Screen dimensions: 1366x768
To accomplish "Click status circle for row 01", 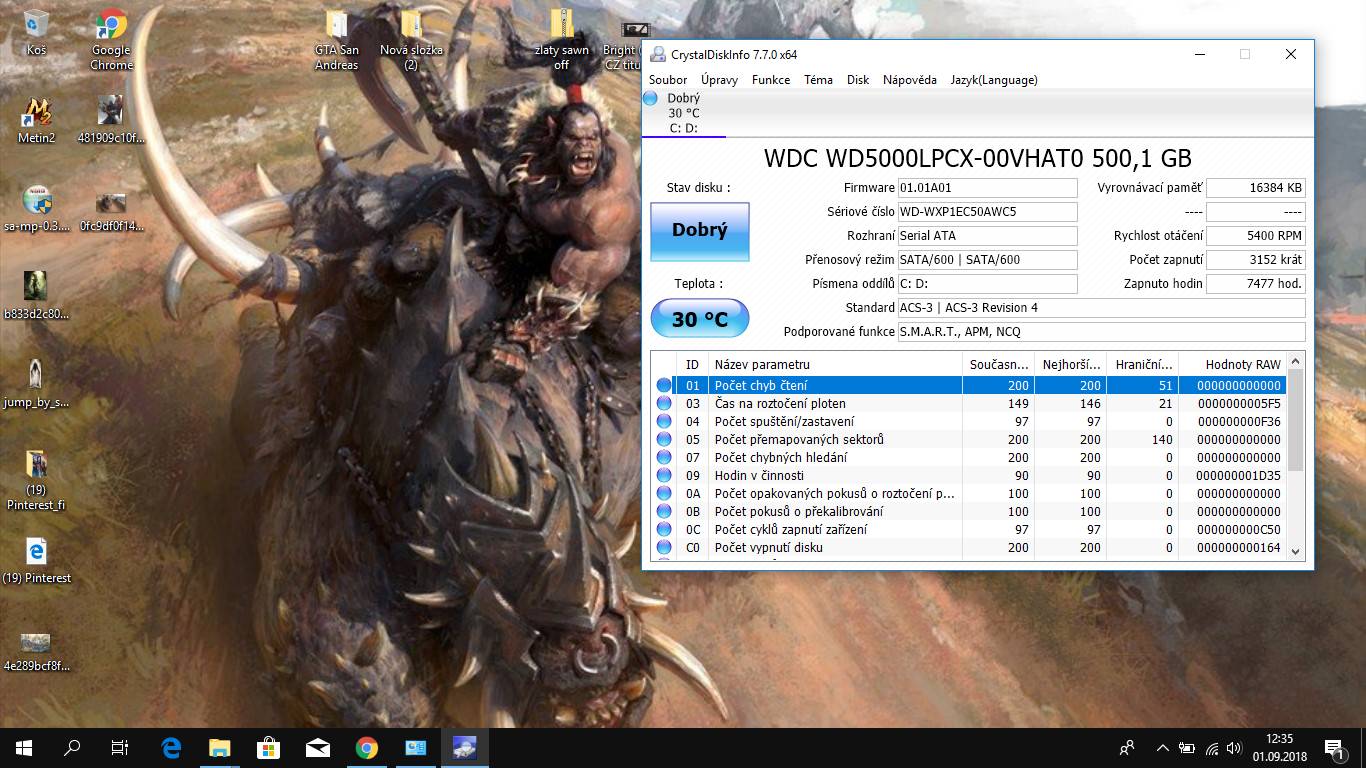I will click(x=664, y=385).
